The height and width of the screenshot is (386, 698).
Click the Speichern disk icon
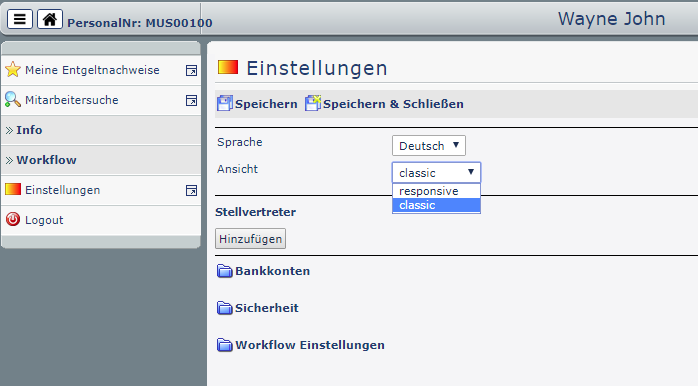point(225,103)
